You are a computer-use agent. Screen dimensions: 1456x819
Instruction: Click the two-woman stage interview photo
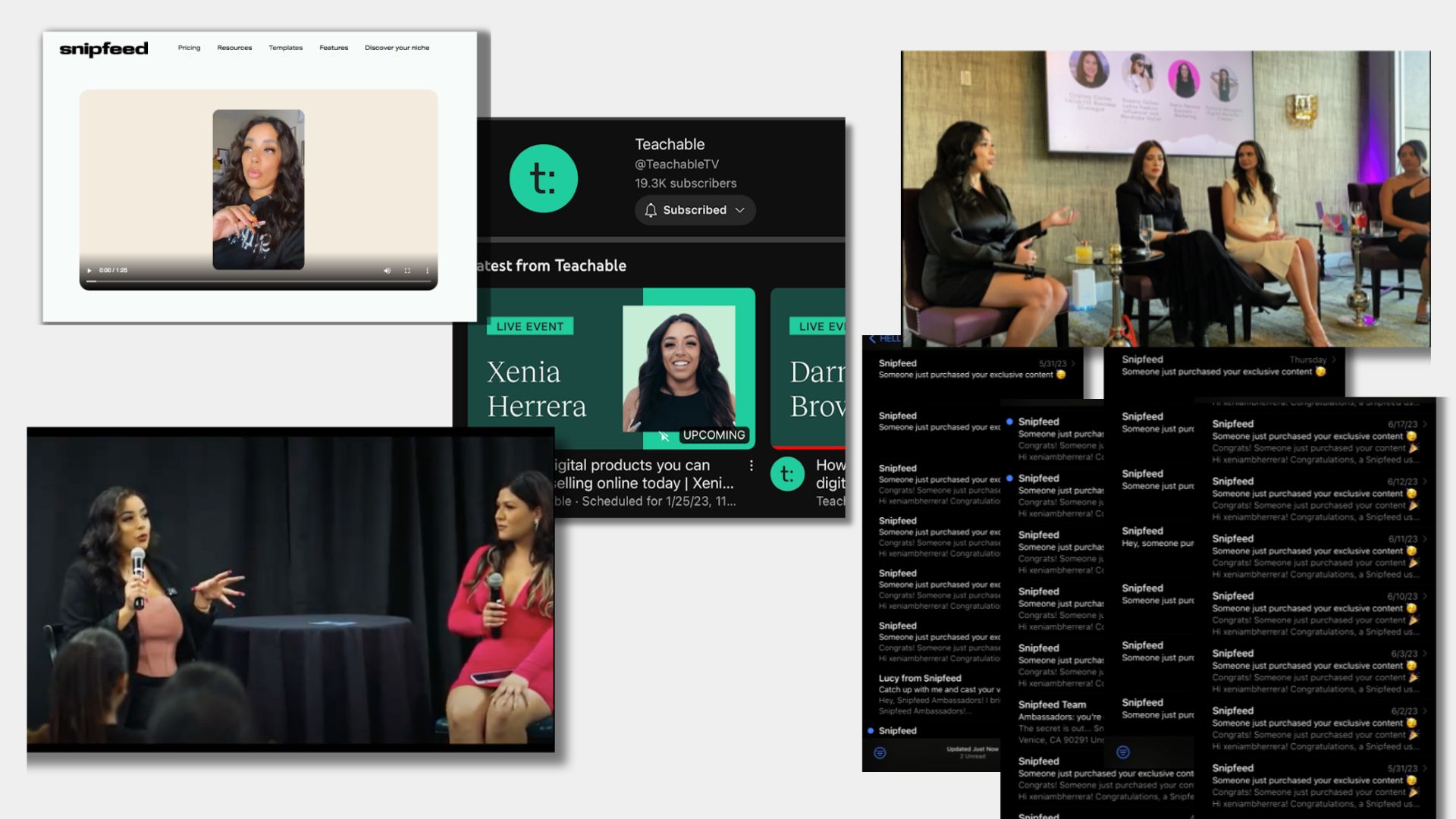(x=290, y=590)
